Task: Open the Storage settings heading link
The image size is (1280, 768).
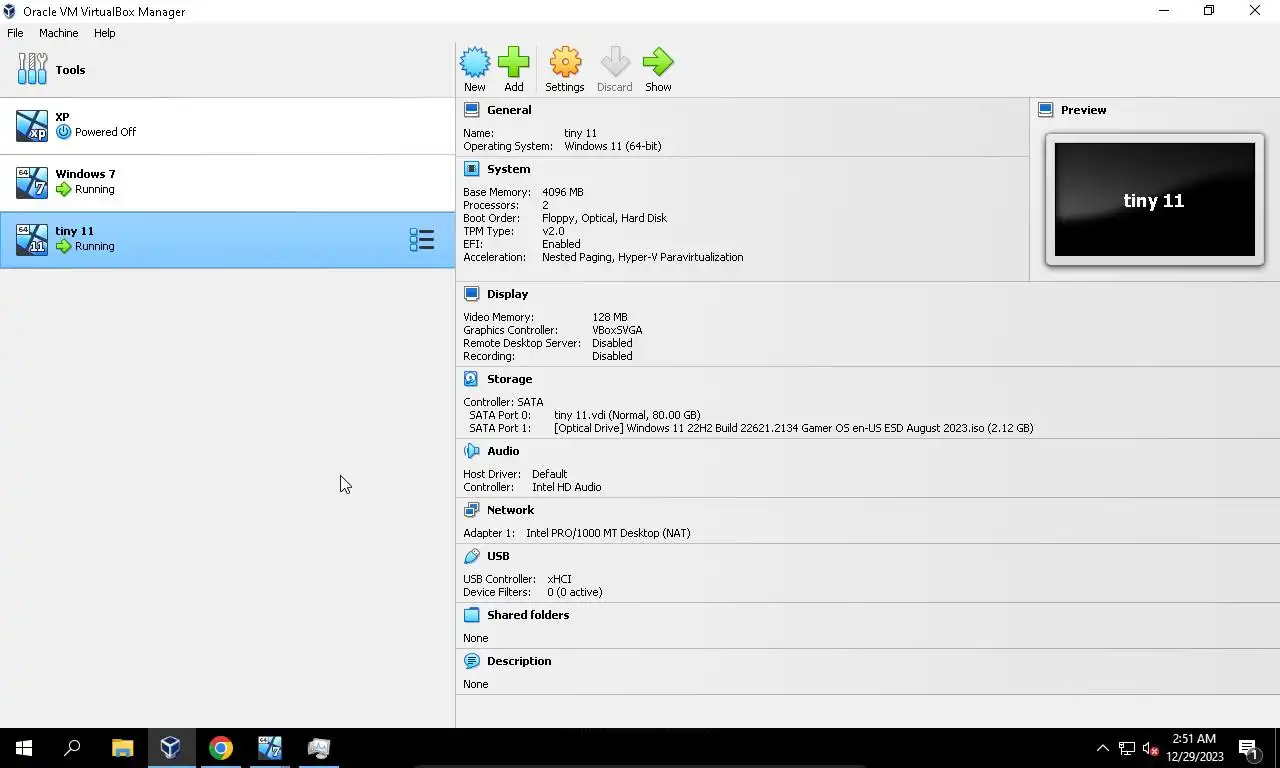Action: pos(509,379)
